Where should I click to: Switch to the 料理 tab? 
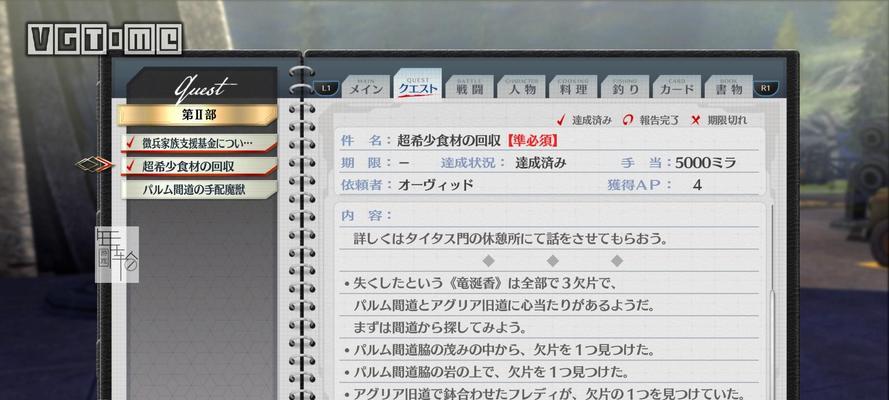click(x=573, y=86)
